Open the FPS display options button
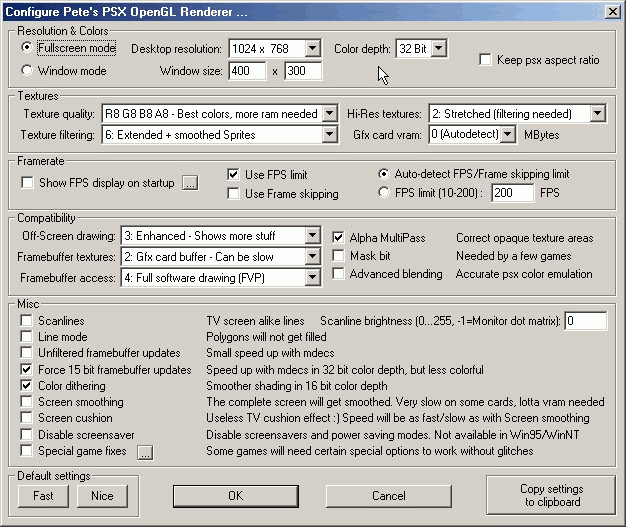 tap(190, 183)
